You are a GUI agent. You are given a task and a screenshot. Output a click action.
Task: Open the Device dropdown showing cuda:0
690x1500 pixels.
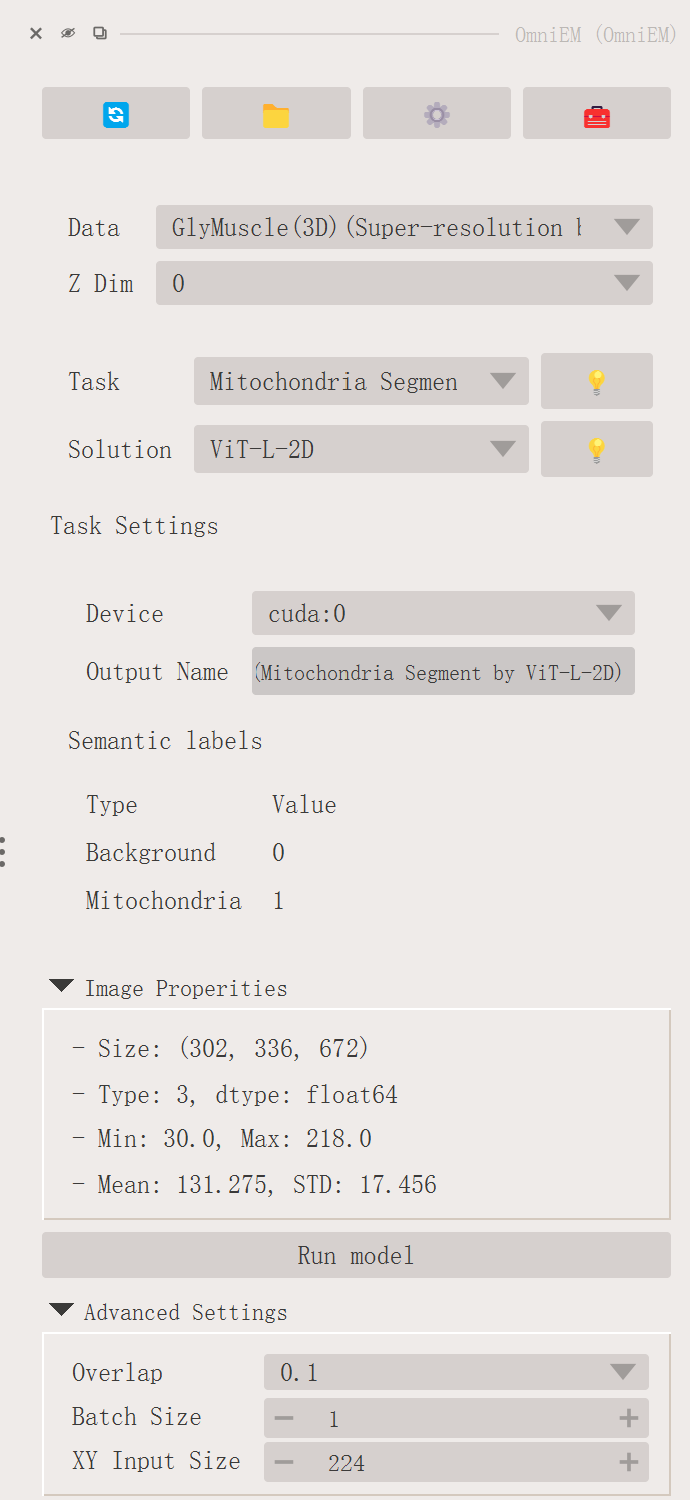443,613
